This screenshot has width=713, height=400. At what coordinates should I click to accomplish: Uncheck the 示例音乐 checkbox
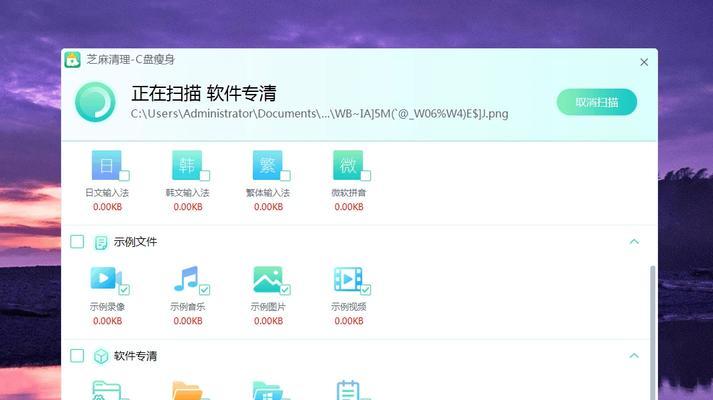(205, 290)
